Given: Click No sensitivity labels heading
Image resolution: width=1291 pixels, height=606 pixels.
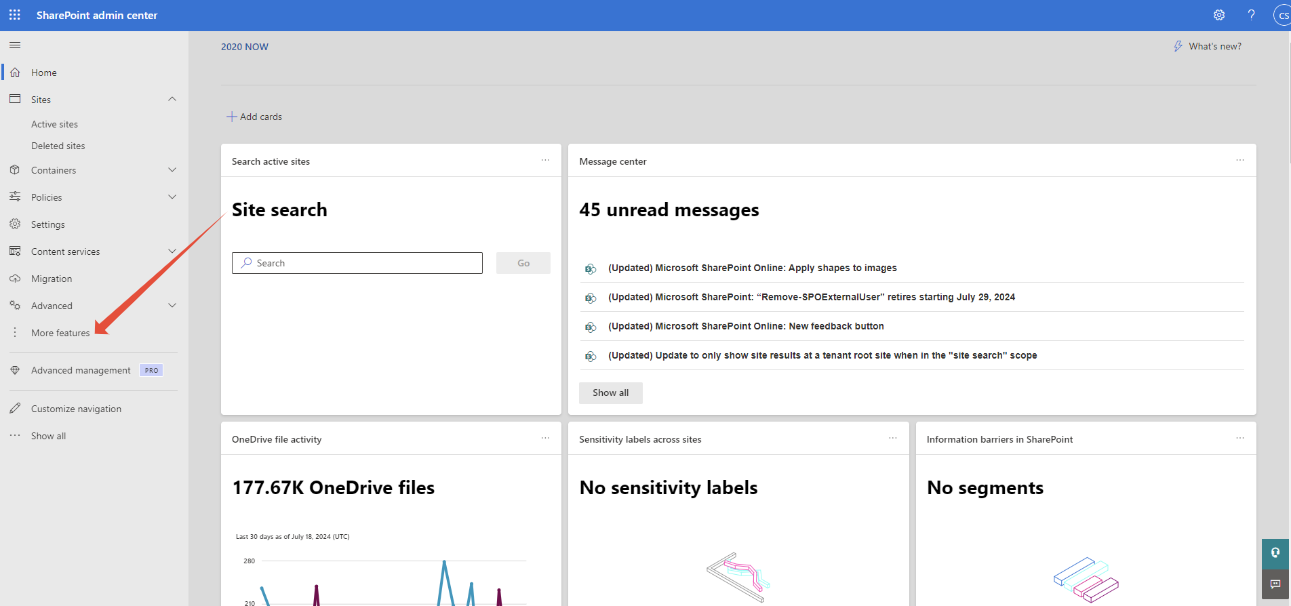Looking at the screenshot, I should coord(668,488).
